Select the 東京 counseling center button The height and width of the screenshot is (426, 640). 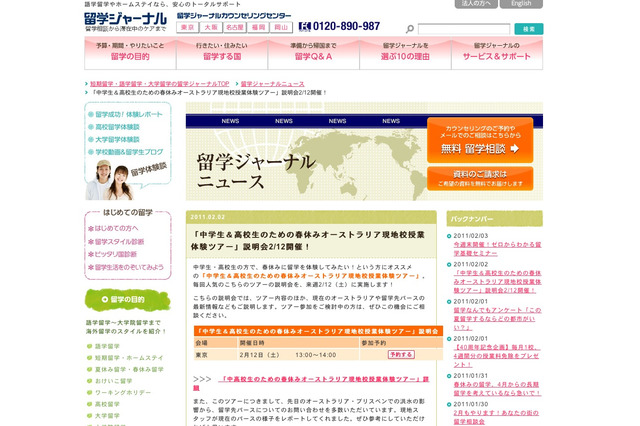point(188,27)
